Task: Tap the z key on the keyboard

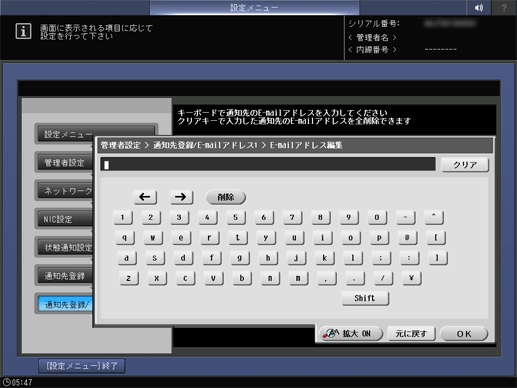Action: pos(129,278)
